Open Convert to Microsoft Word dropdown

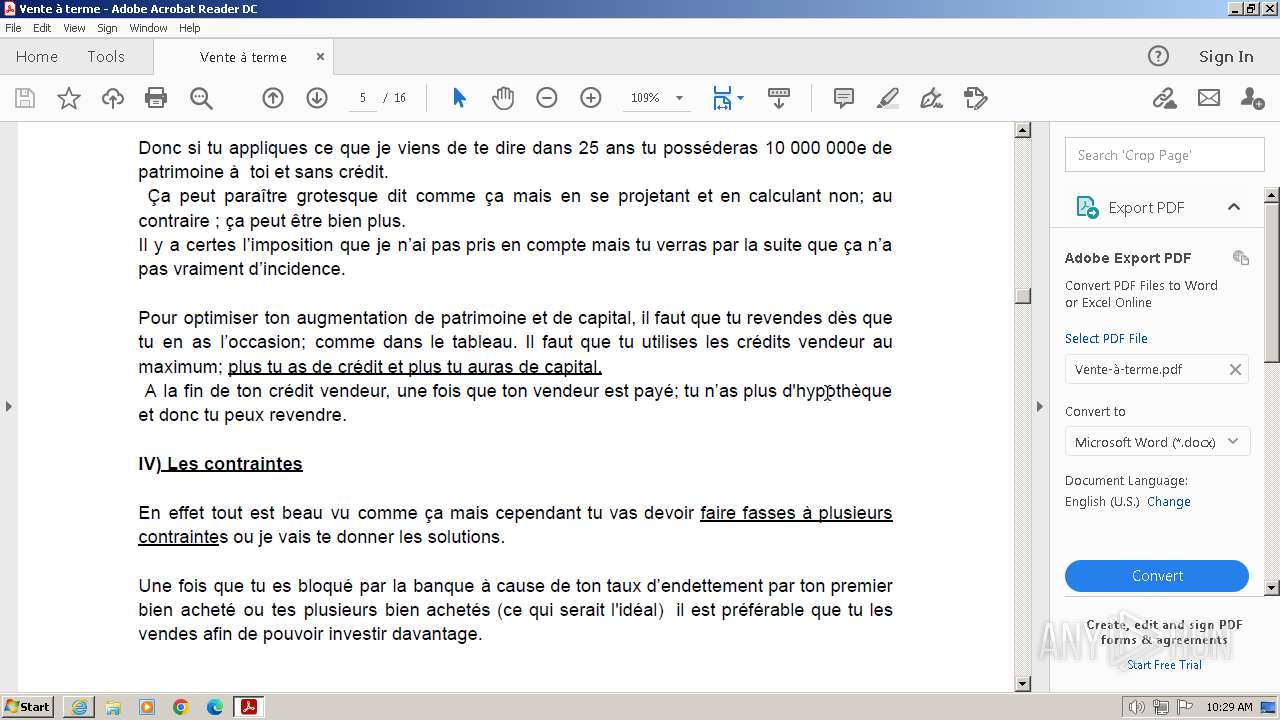(1157, 442)
